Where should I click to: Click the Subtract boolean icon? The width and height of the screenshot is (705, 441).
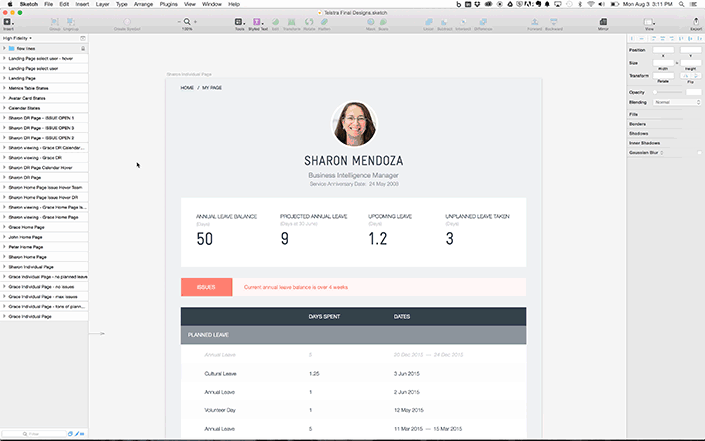tap(444, 22)
